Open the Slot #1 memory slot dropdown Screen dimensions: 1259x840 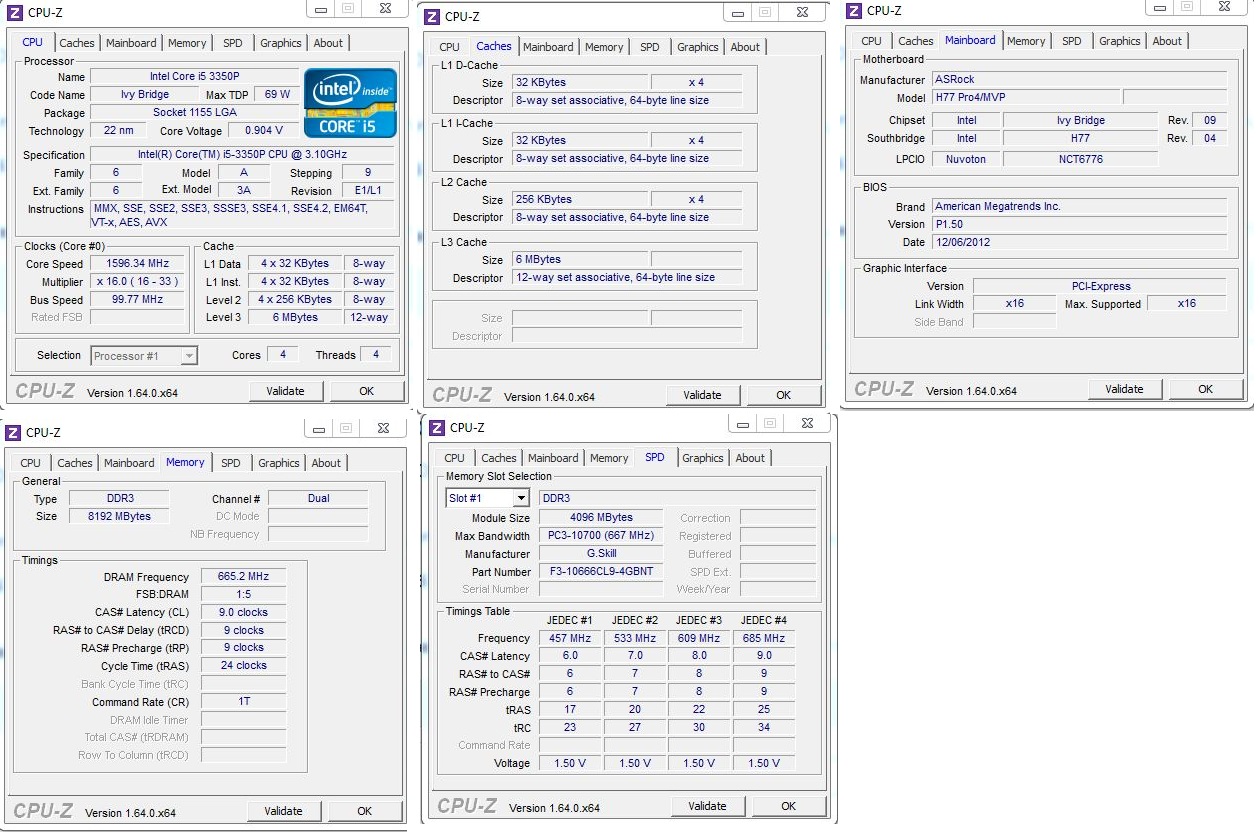coord(521,498)
